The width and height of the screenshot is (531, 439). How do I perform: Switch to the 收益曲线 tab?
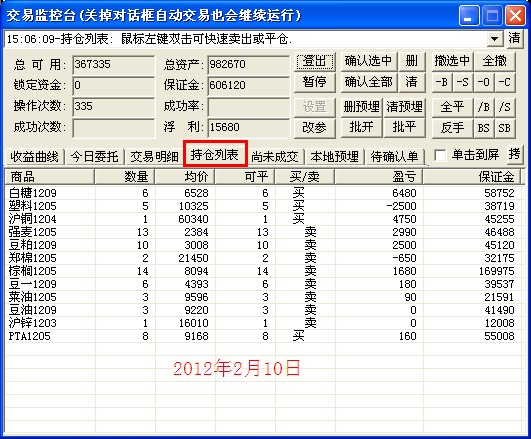coord(34,157)
